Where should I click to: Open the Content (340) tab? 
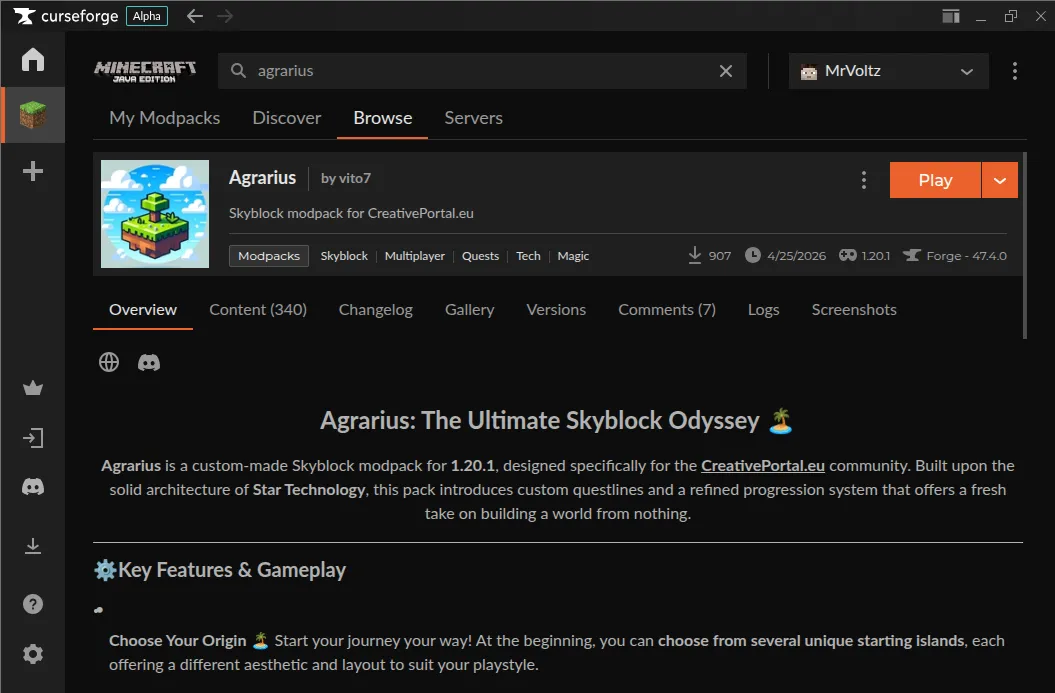point(258,309)
